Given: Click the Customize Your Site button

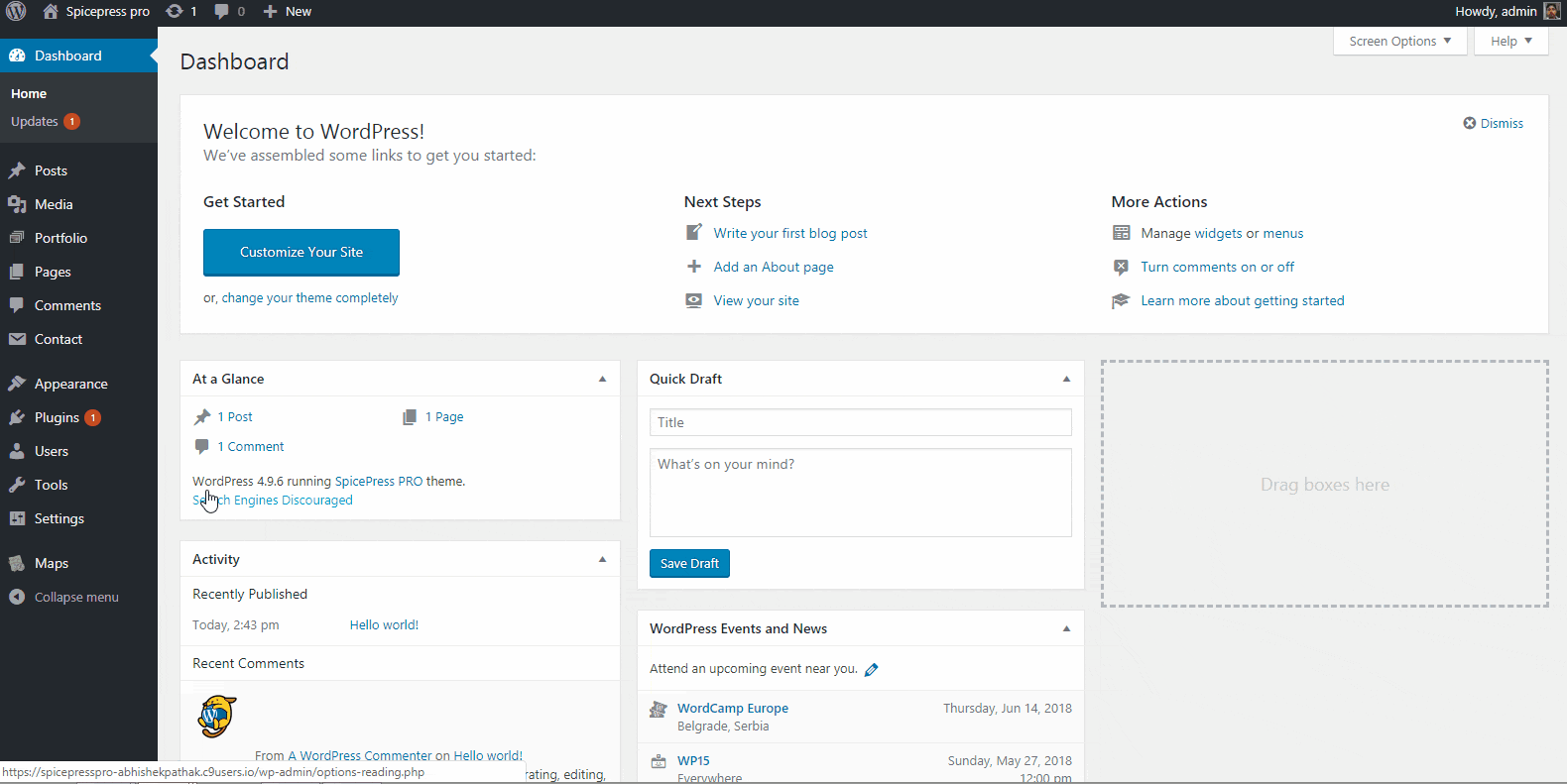Looking at the screenshot, I should 301,252.
